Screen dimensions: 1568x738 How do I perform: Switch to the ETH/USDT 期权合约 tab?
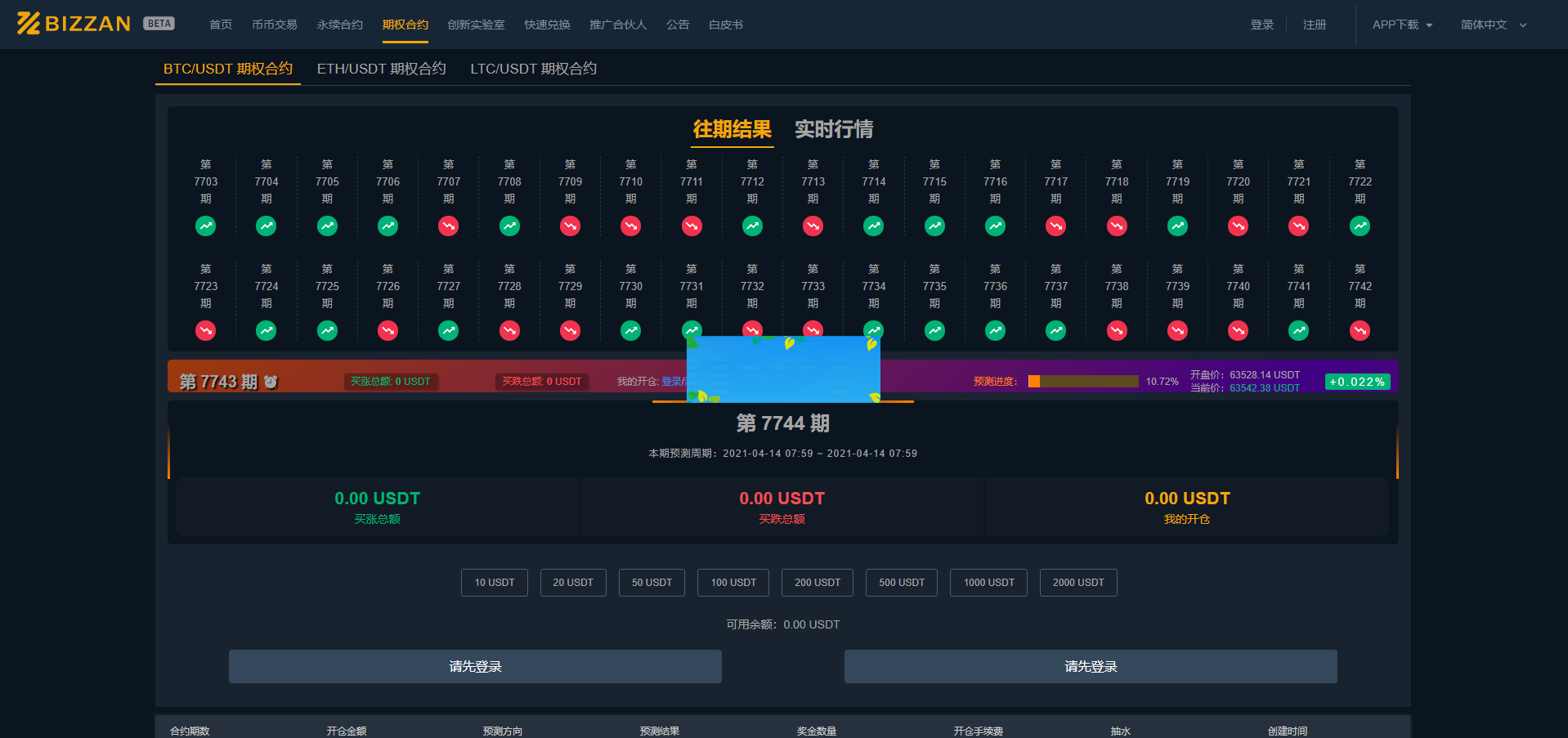coord(381,69)
